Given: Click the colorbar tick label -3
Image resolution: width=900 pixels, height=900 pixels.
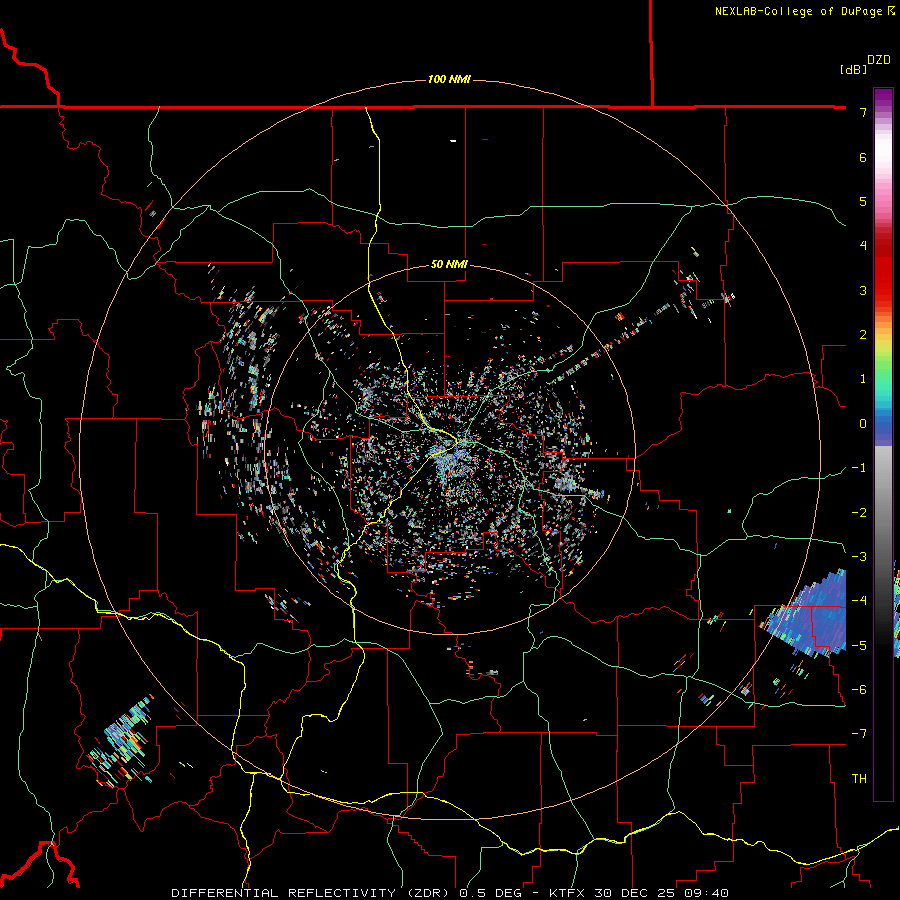Looking at the screenshot, I should click(859, 557).
